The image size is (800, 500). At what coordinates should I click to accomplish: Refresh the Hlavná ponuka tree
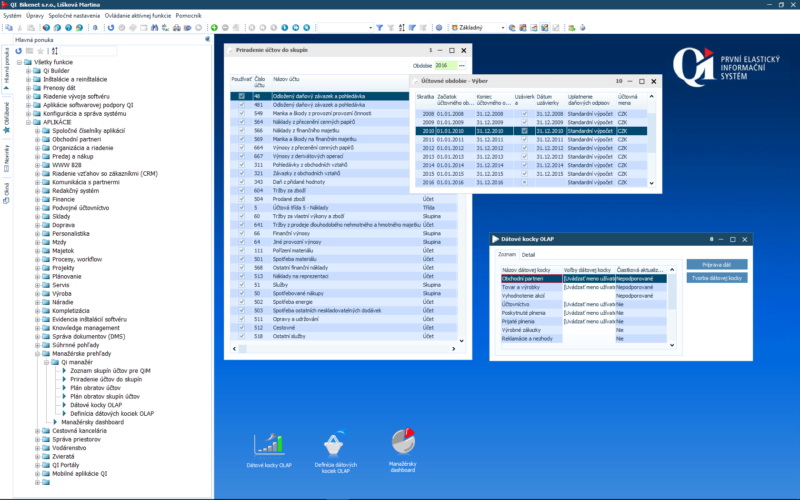click(x=19, y=51)
